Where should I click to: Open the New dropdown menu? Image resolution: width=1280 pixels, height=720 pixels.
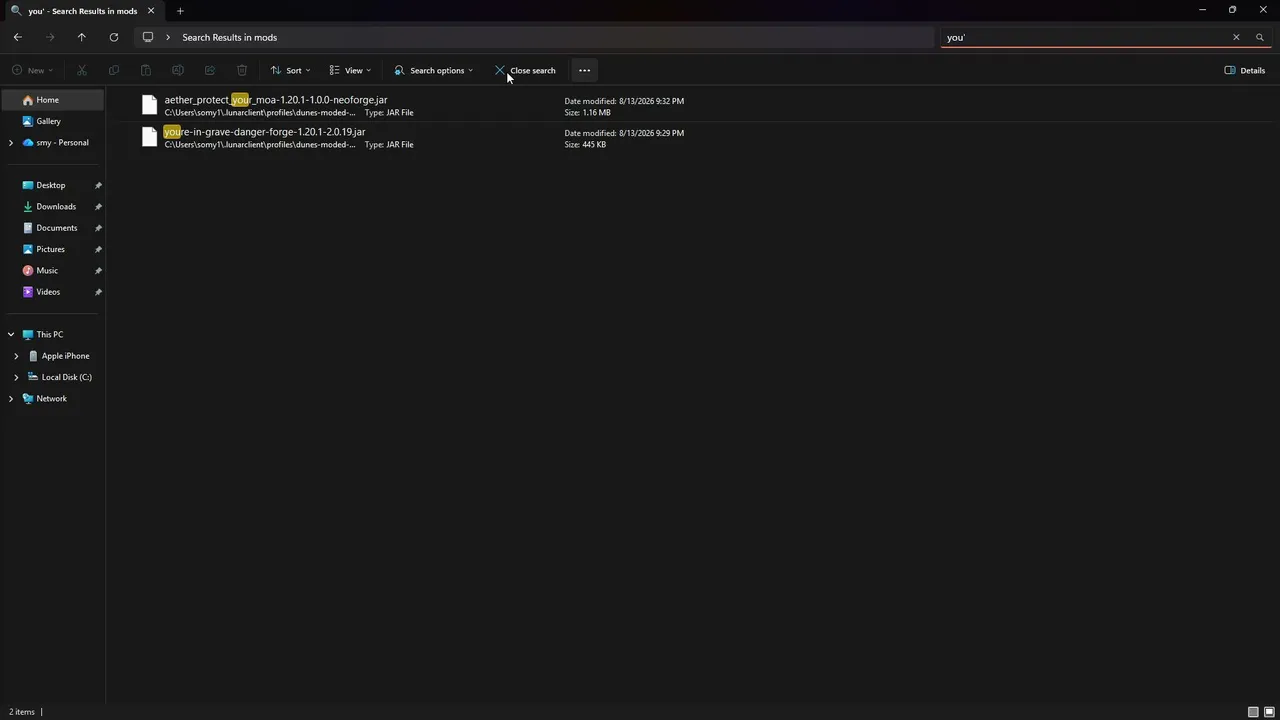coord(33,70)
